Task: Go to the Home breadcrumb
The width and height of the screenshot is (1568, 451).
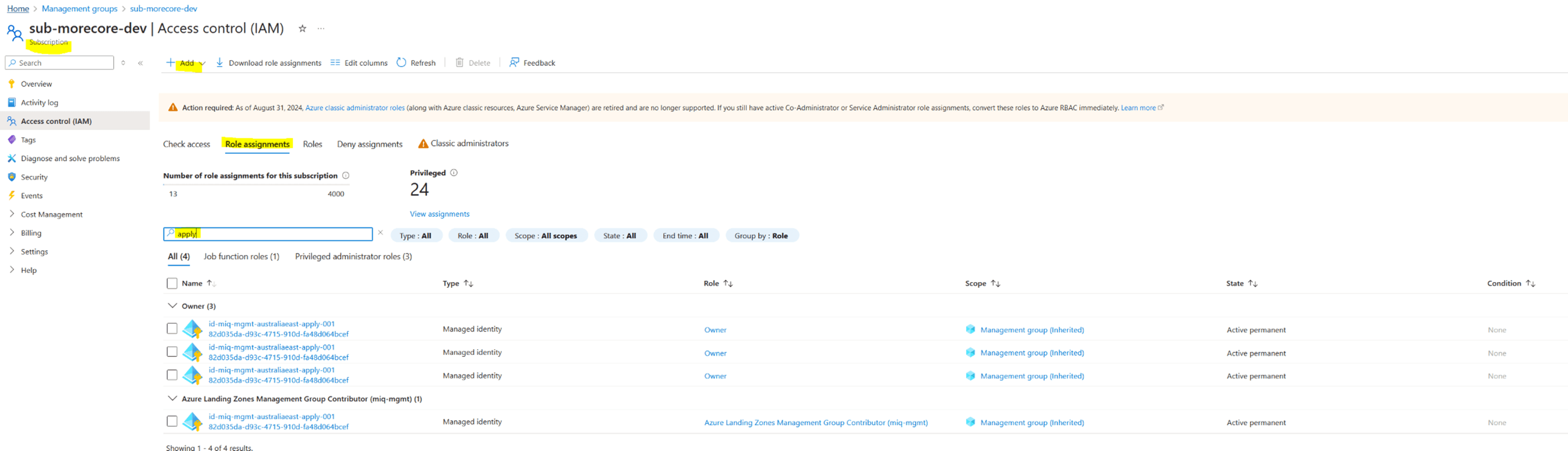Action: coord(18,8)
